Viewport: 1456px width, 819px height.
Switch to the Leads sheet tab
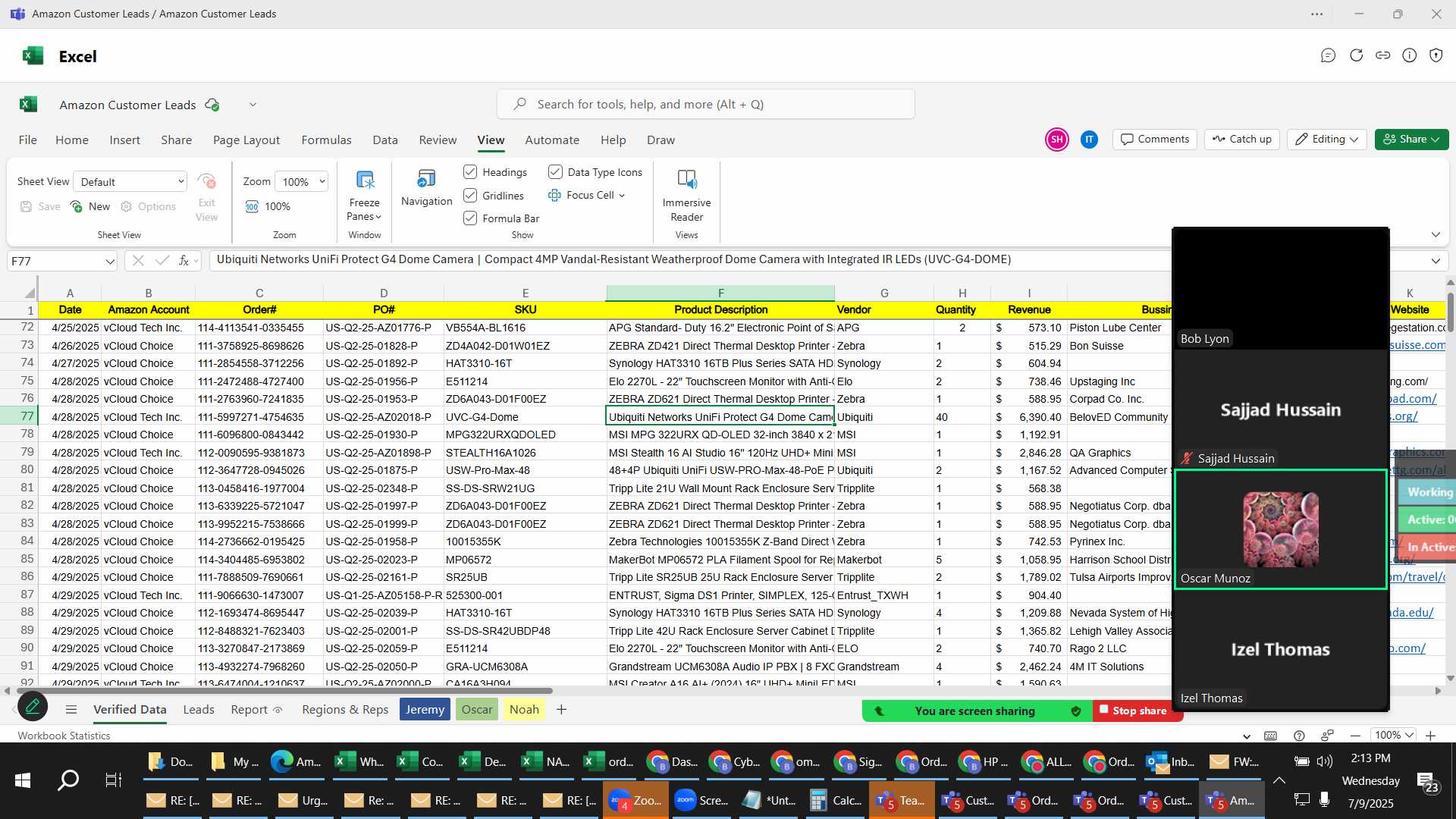[x=199, y=710]
